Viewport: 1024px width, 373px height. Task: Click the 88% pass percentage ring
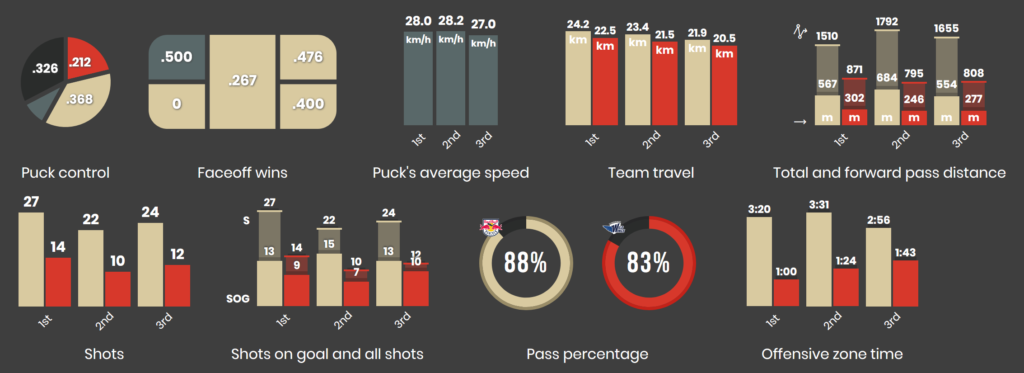coord(525,263)
